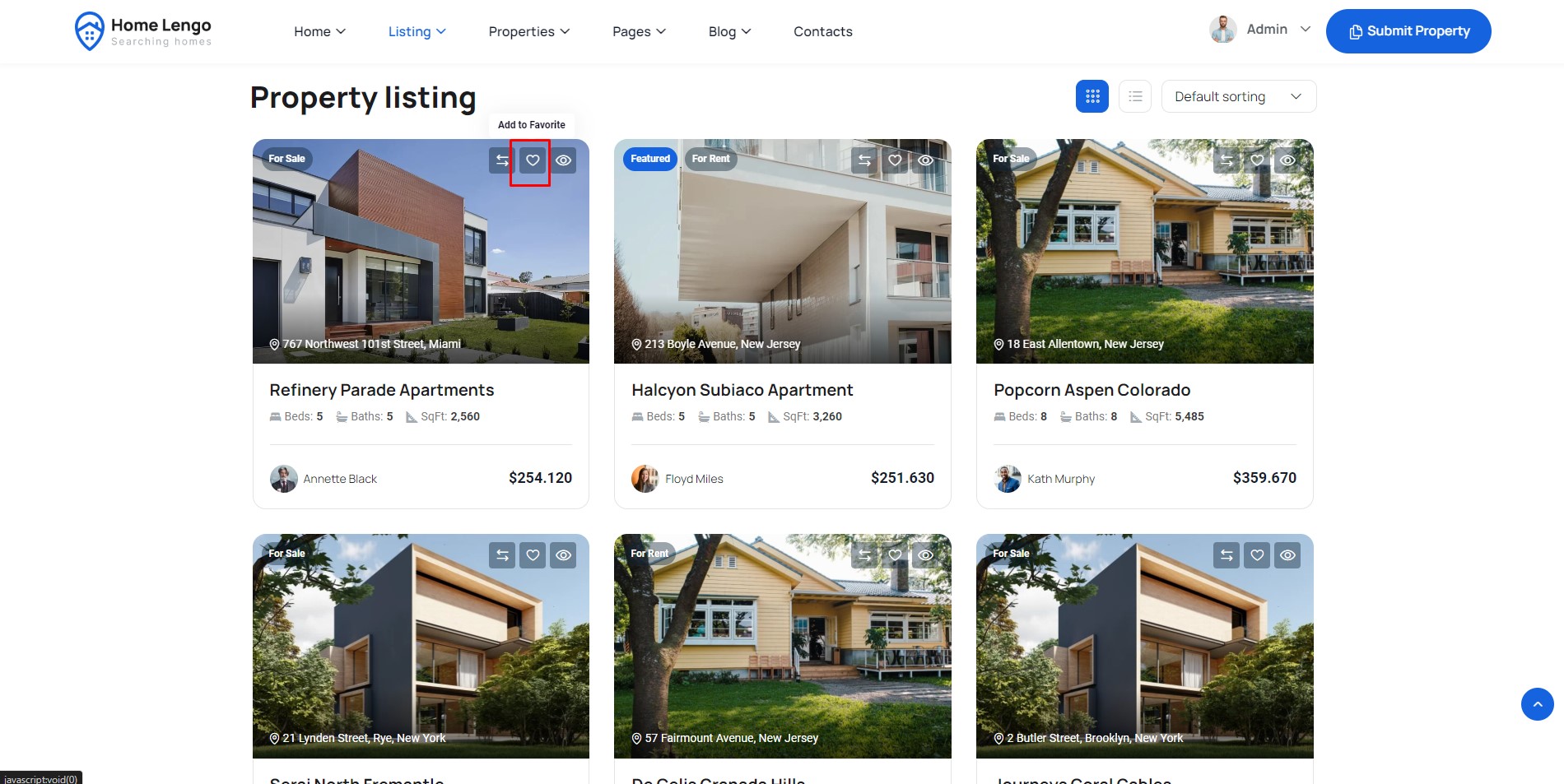Image resolution: width=1564 pixels, height=784 pixels.
Task: Quick view the 2 Butler Street property
Action: click(1288, 555)
